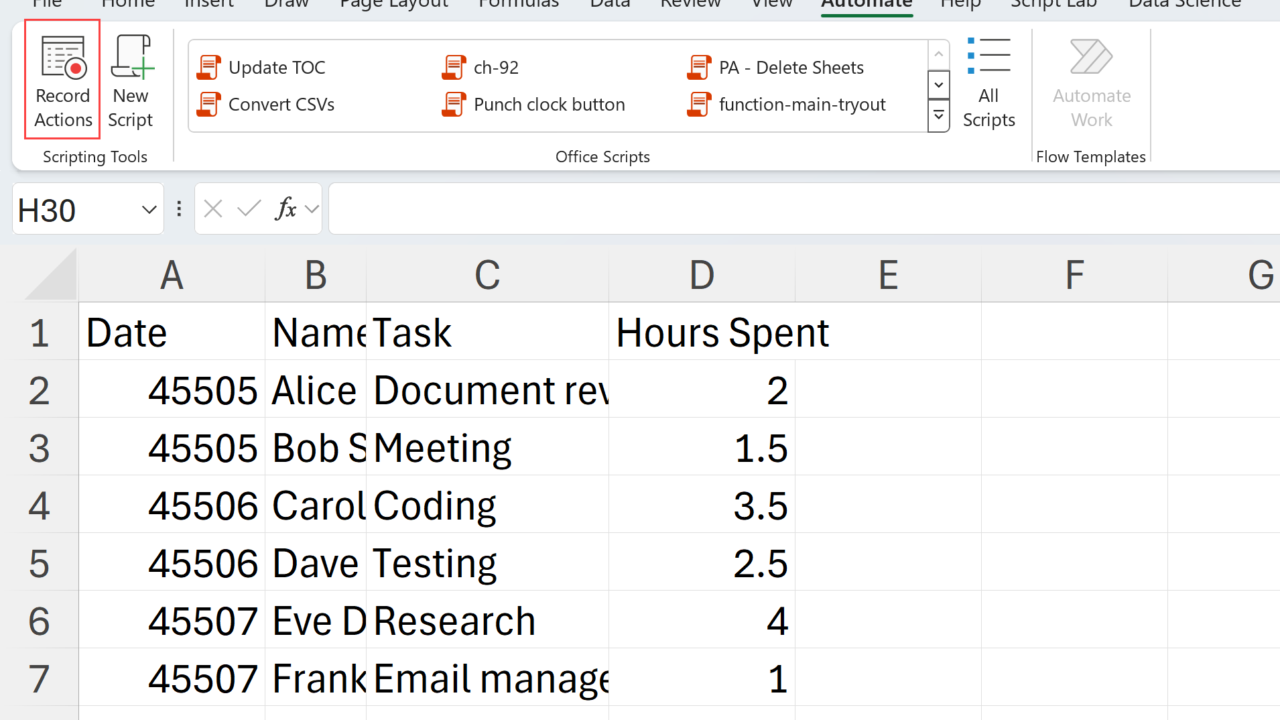
Task: Run the Punch clock button script
Action: 534,104
